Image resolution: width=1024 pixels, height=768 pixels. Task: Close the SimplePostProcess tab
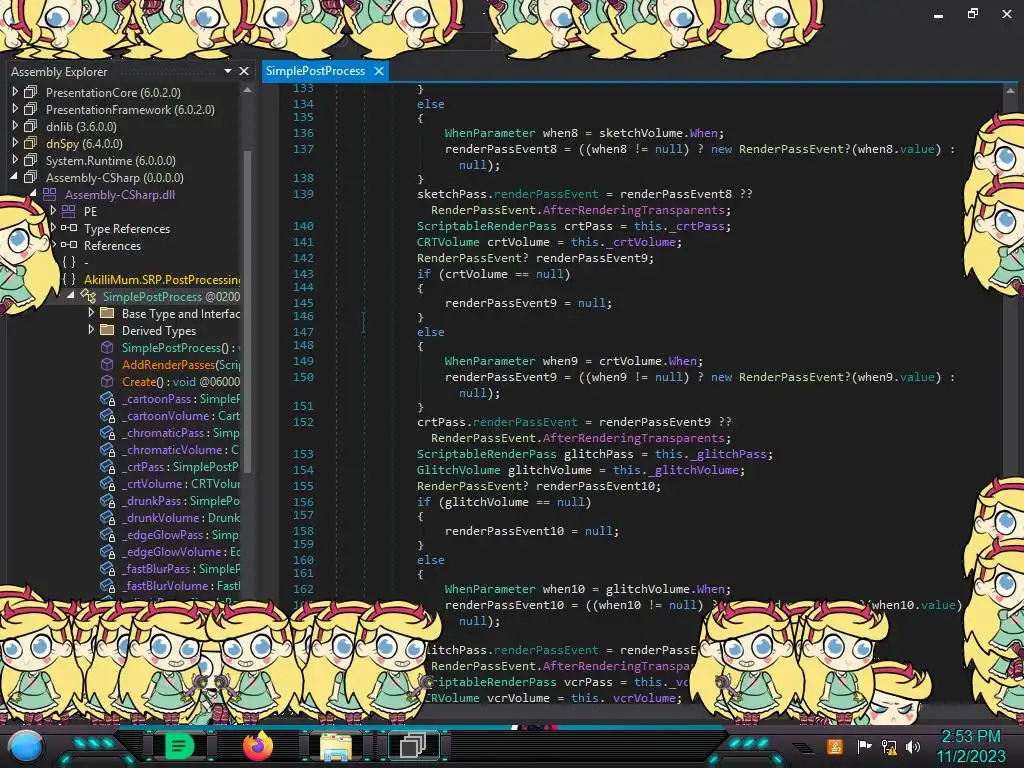click(379, 71)
